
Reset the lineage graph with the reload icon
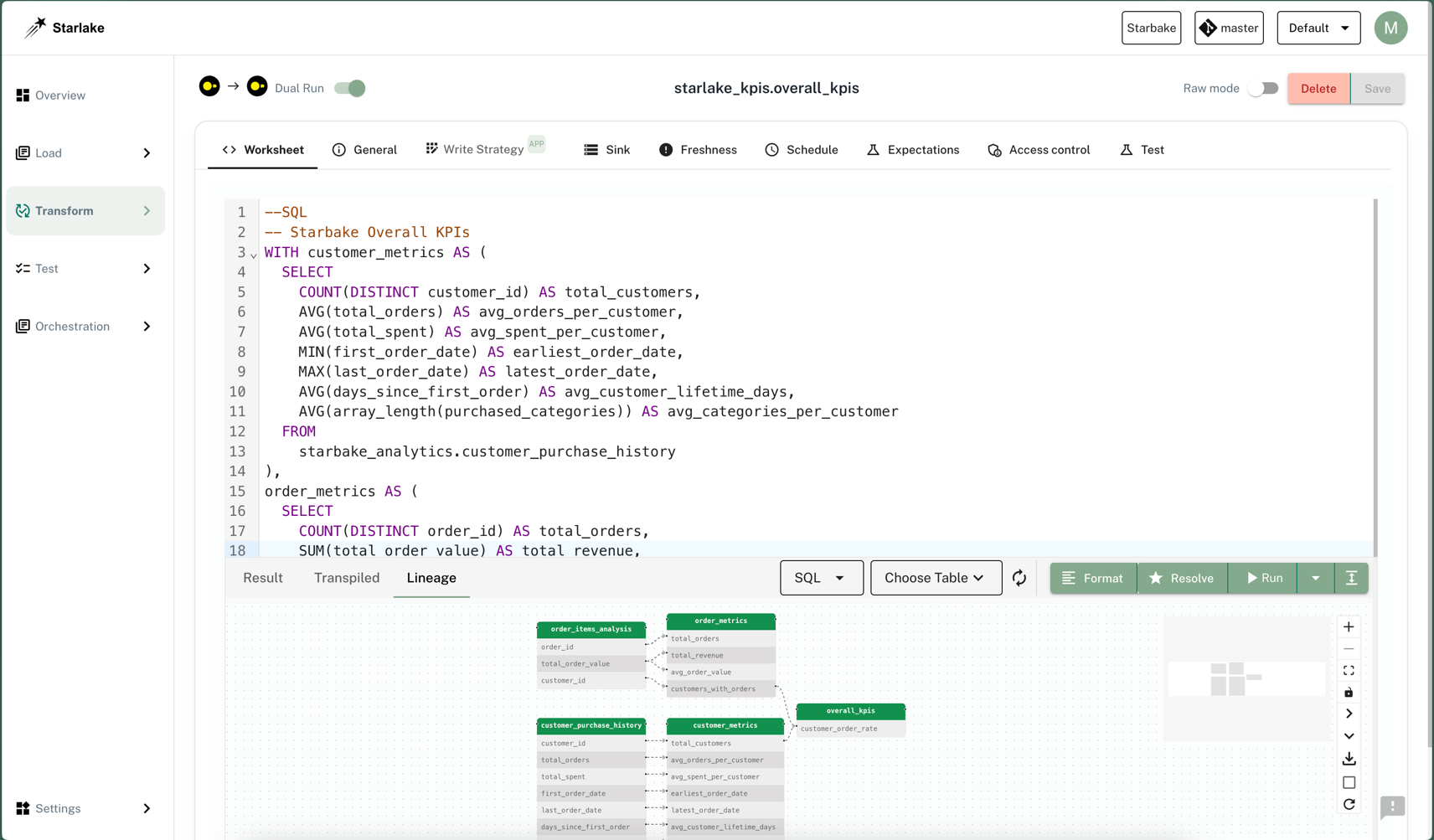(1349, 805)
